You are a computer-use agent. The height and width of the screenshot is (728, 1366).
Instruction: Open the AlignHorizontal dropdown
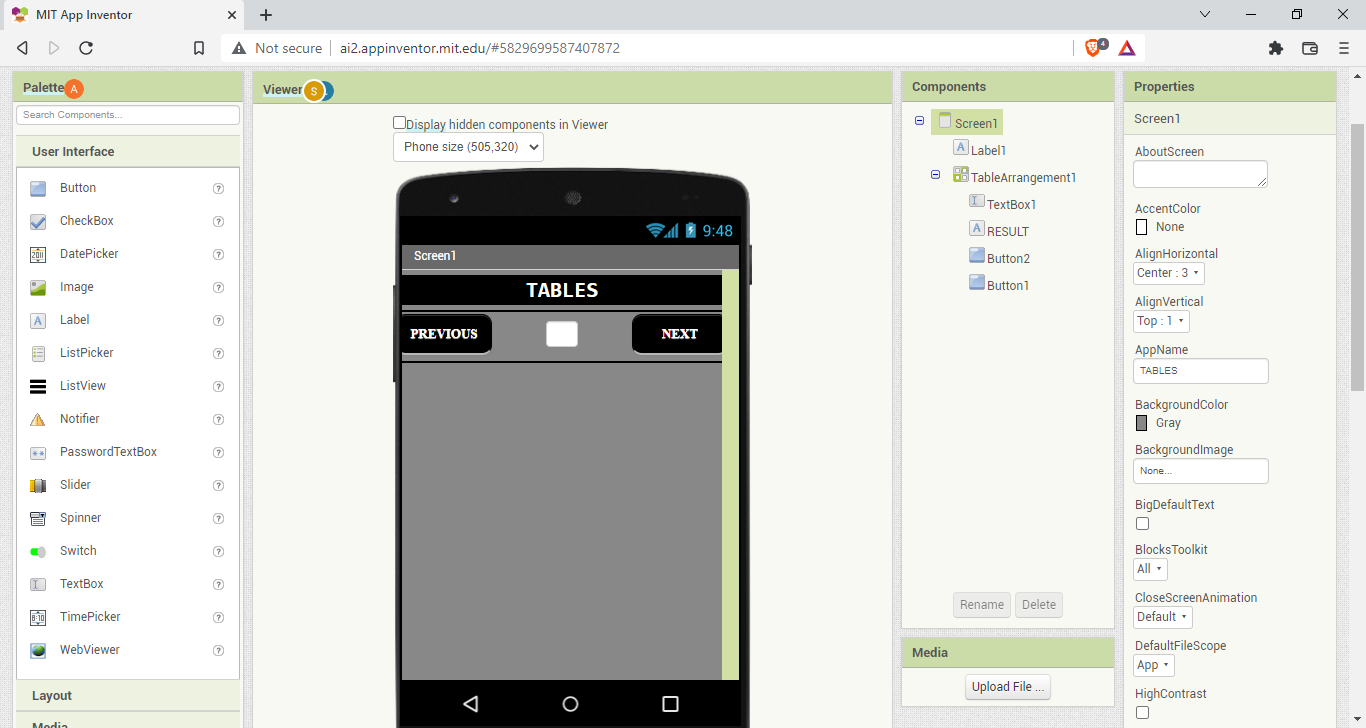click(1168, 273)
